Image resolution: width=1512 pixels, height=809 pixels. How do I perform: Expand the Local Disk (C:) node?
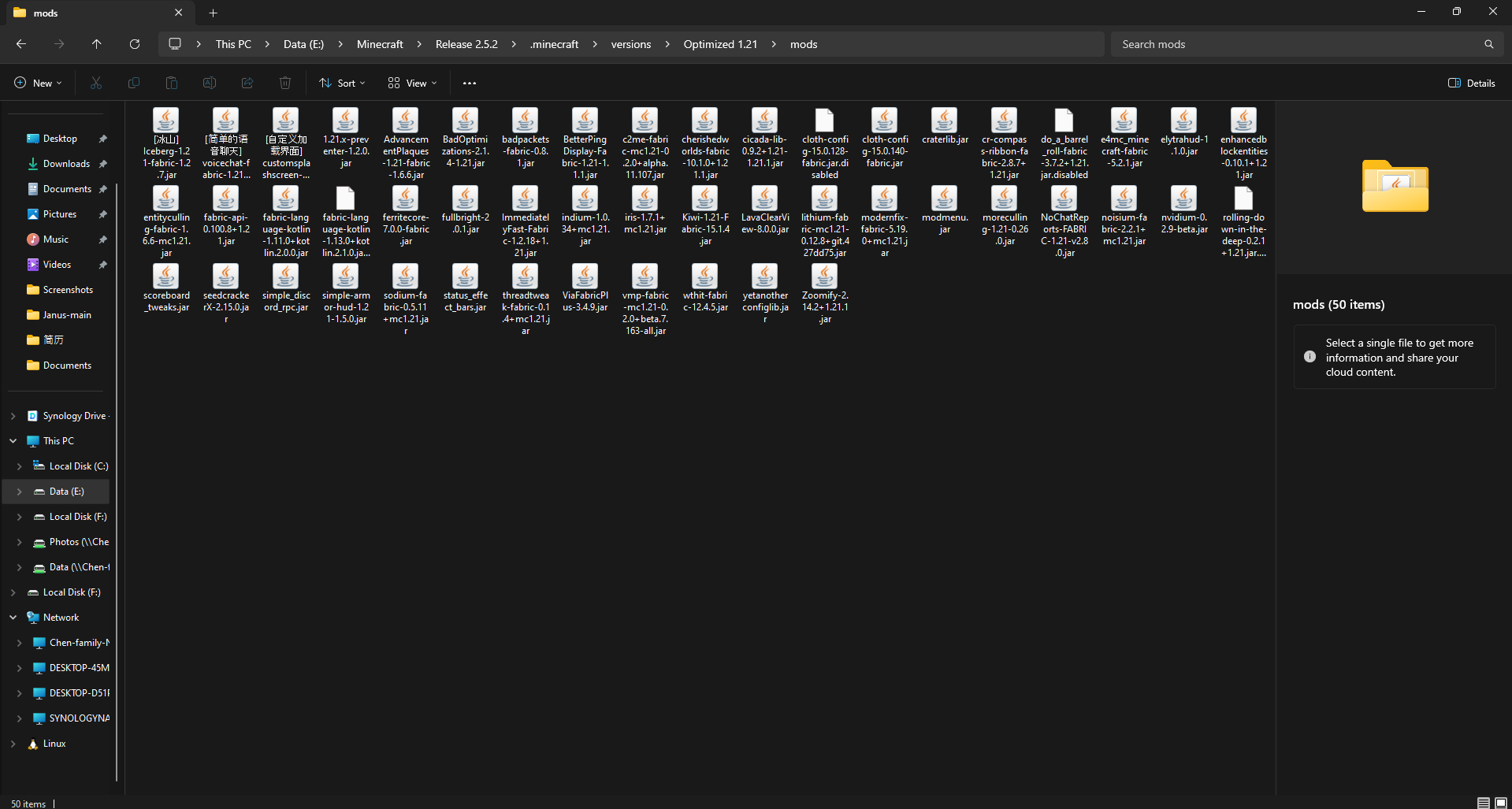tap(20, 466)
